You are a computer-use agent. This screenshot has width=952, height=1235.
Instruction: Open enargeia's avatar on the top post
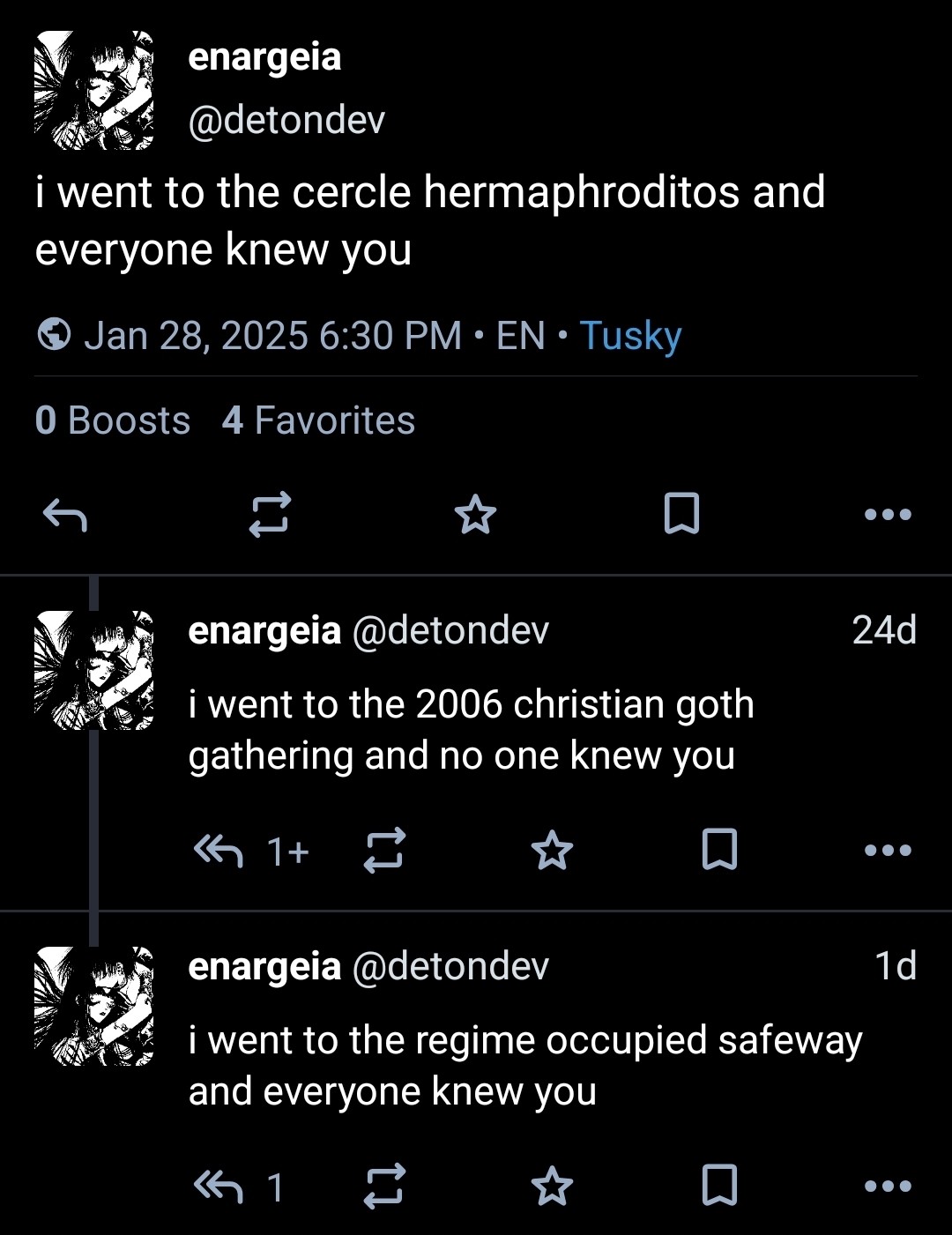(93, 90)
